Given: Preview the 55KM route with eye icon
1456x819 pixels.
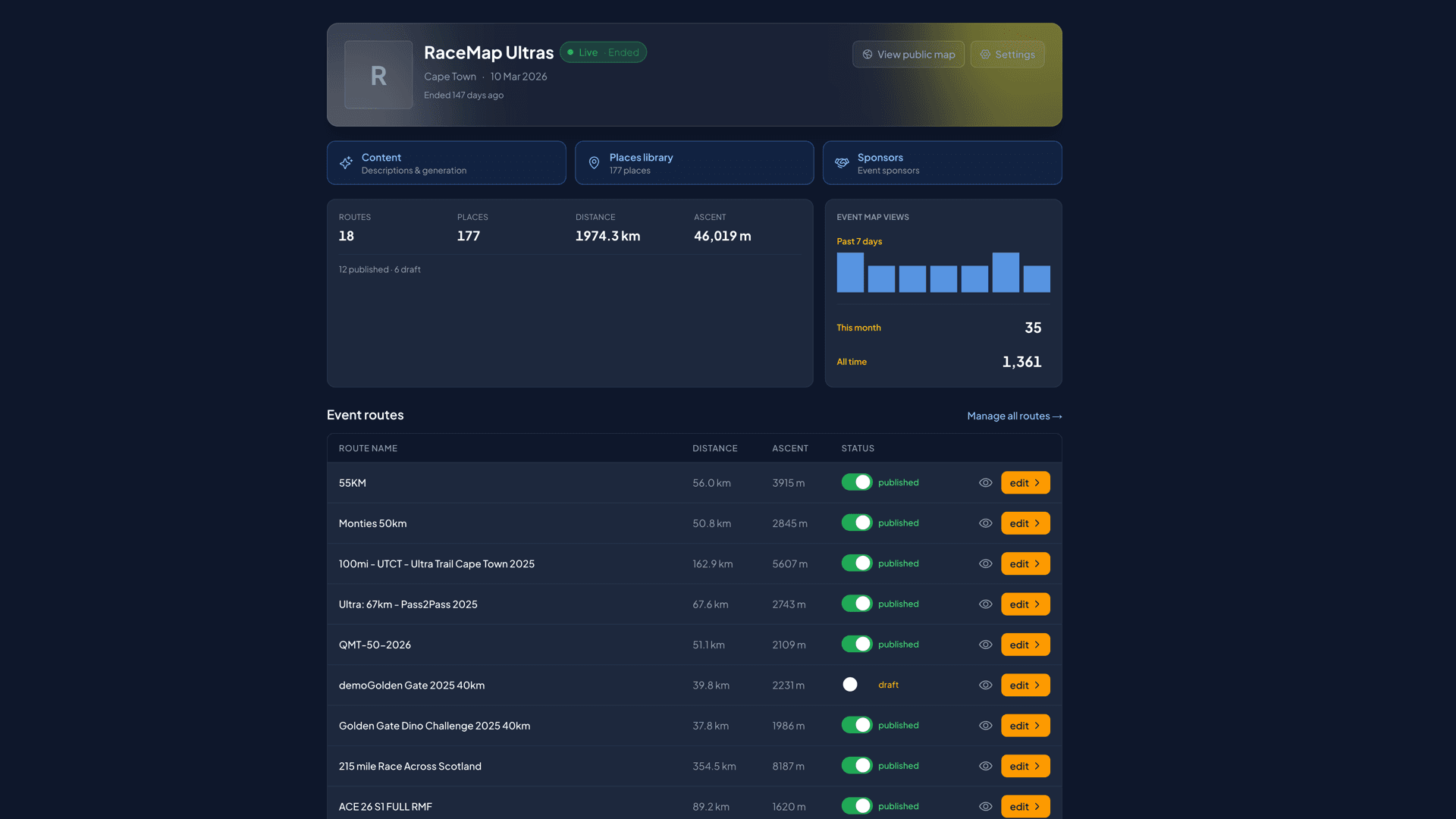Looking at the screenshot, I should pos(985,483).
